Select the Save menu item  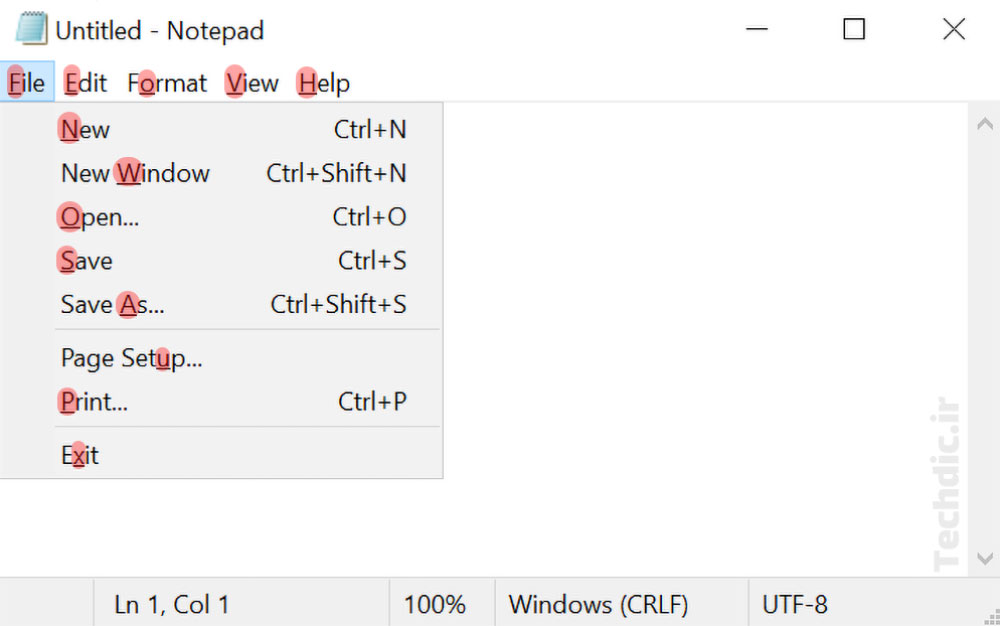click(x=87, y=261)
